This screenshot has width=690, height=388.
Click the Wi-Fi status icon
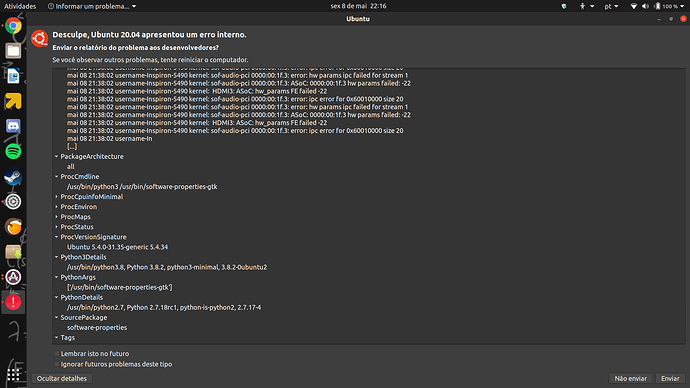point(633,6)
